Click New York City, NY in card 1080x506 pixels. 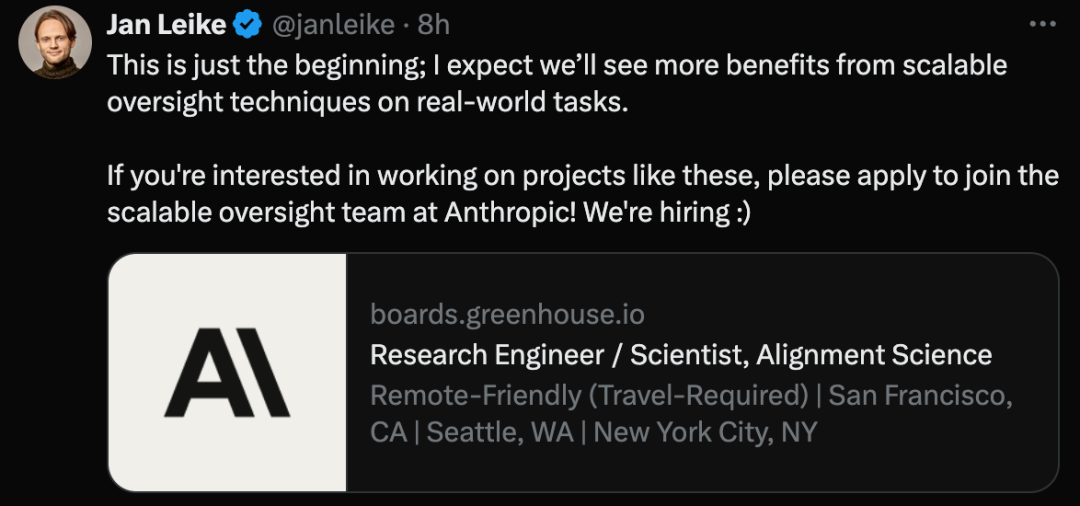[705, 432]
